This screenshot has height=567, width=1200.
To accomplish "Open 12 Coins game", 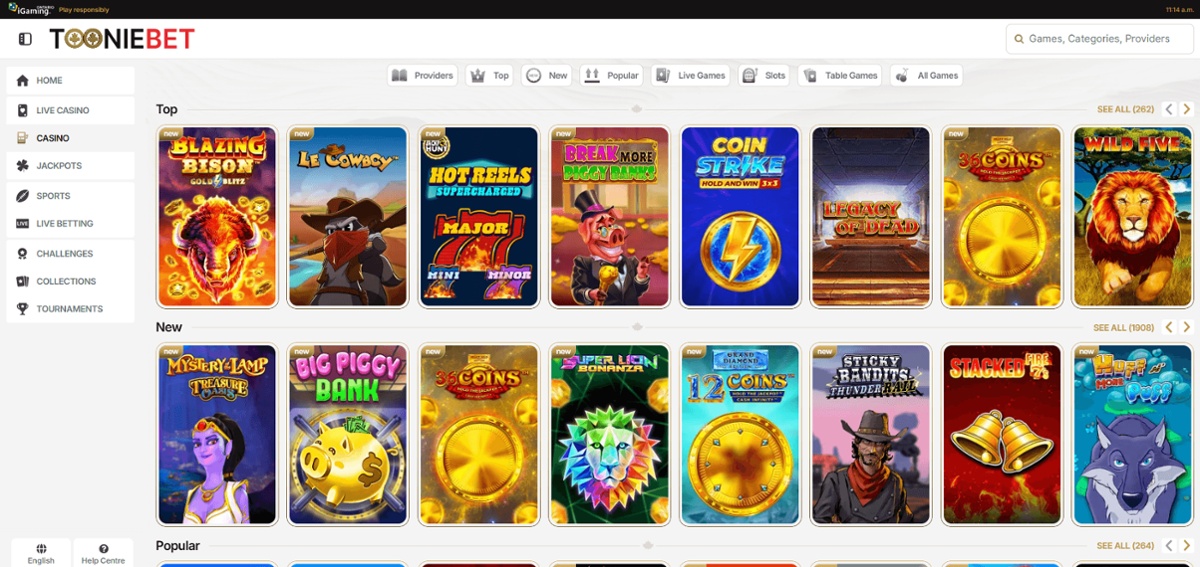I will pyautogui.click(x=740, y=435).
